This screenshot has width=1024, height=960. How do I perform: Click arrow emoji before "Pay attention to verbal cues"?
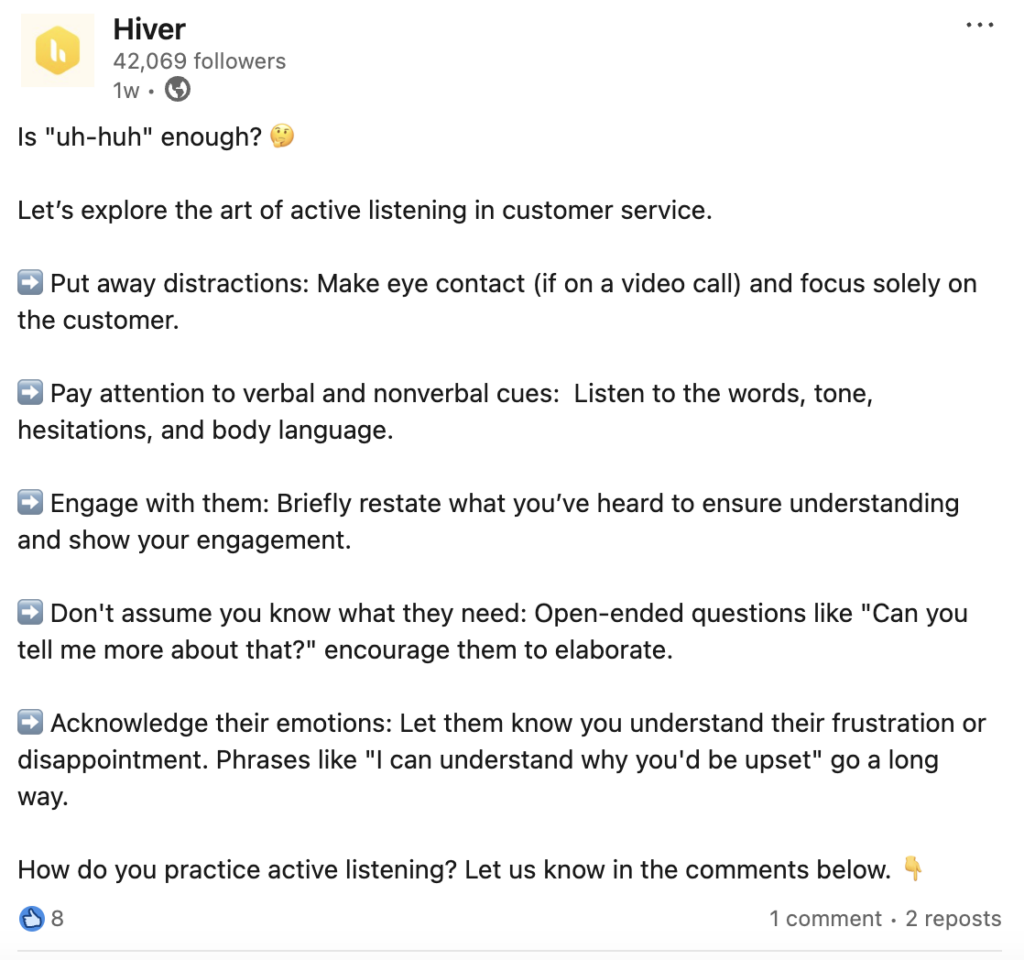[28, 392]
